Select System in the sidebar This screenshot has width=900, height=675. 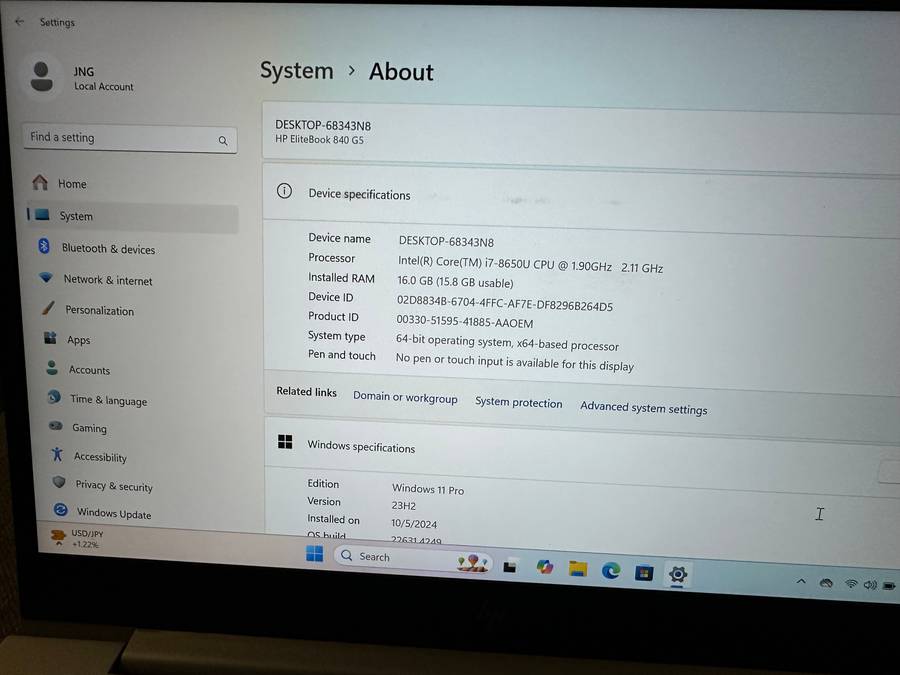pos(76,216)
